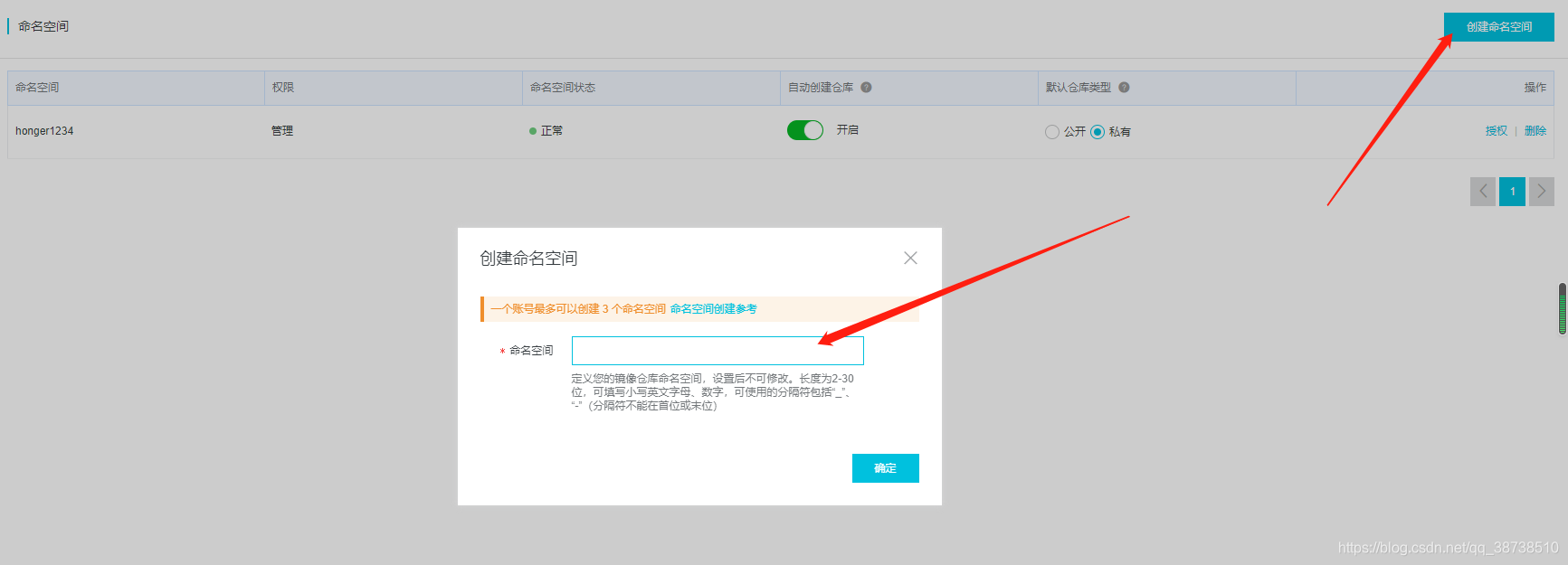The image size is (1568, 565).
Task: Show help icon next to 默认仓库类型
Action: pyautogui.click(x=1124, y=88)
